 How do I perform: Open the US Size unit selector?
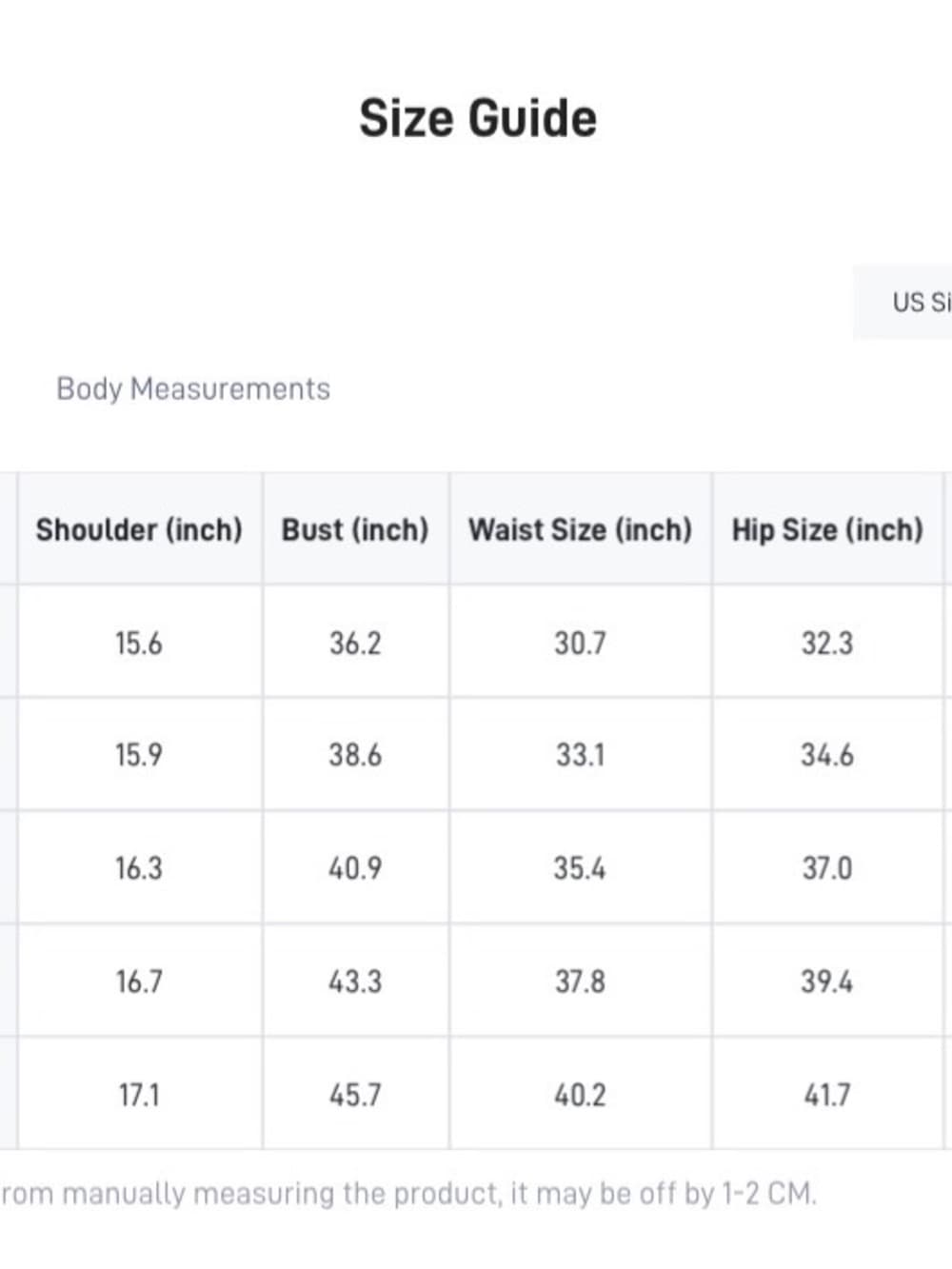point(902,302)
